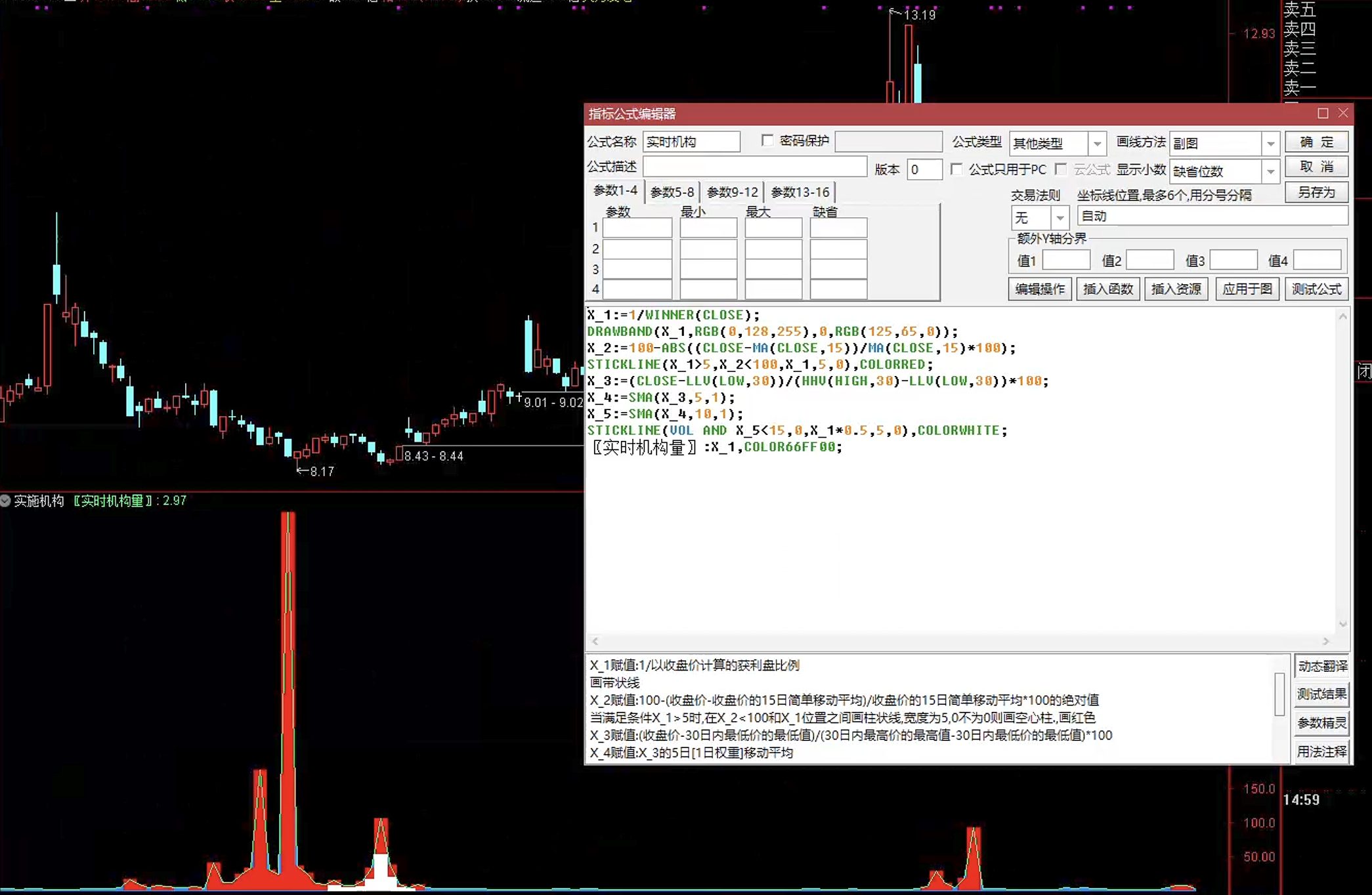Screen dimensions: 1372x895
Task: Switch to the 参数1-4 tab
Action: (x=615, y=191)
